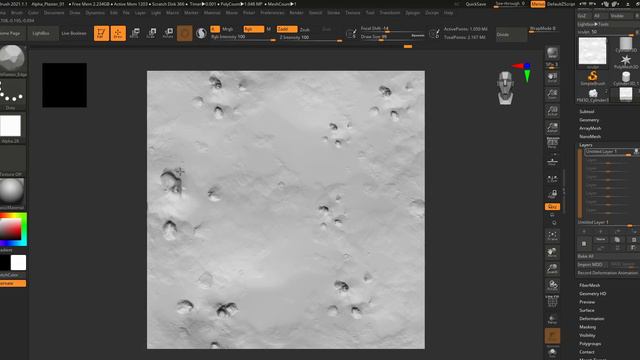Toggle Transp transparency mode
Viewport: 640px width, 360px height.
coord(552,318)
